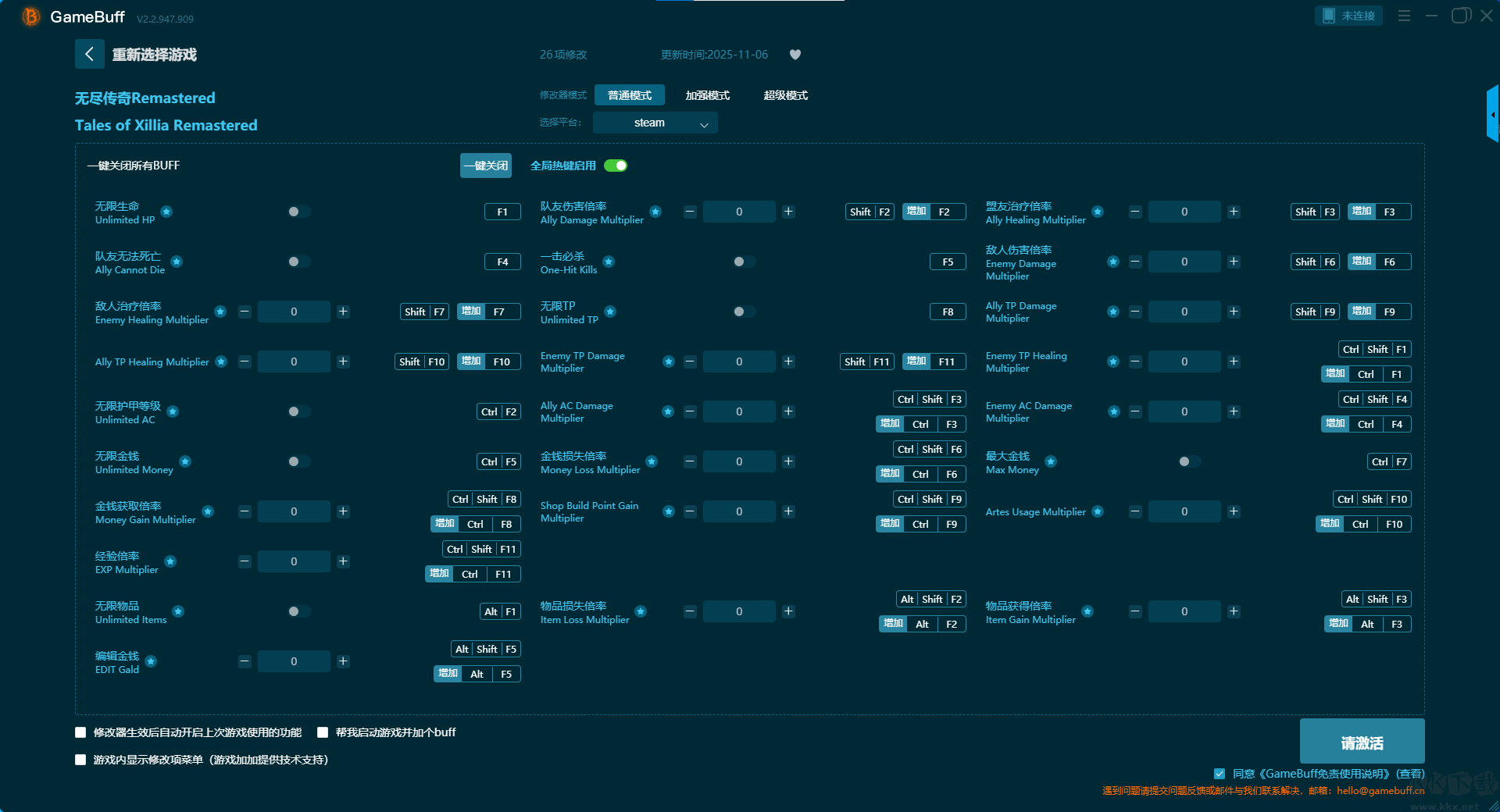Click star icon beside Unlimited HP

(166, 212)
